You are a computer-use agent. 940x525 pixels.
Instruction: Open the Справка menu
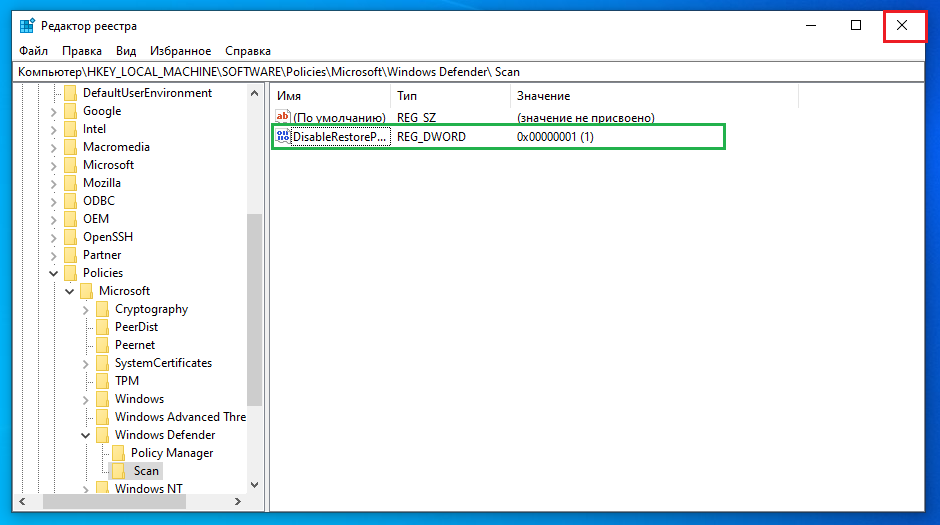(248, 51)
